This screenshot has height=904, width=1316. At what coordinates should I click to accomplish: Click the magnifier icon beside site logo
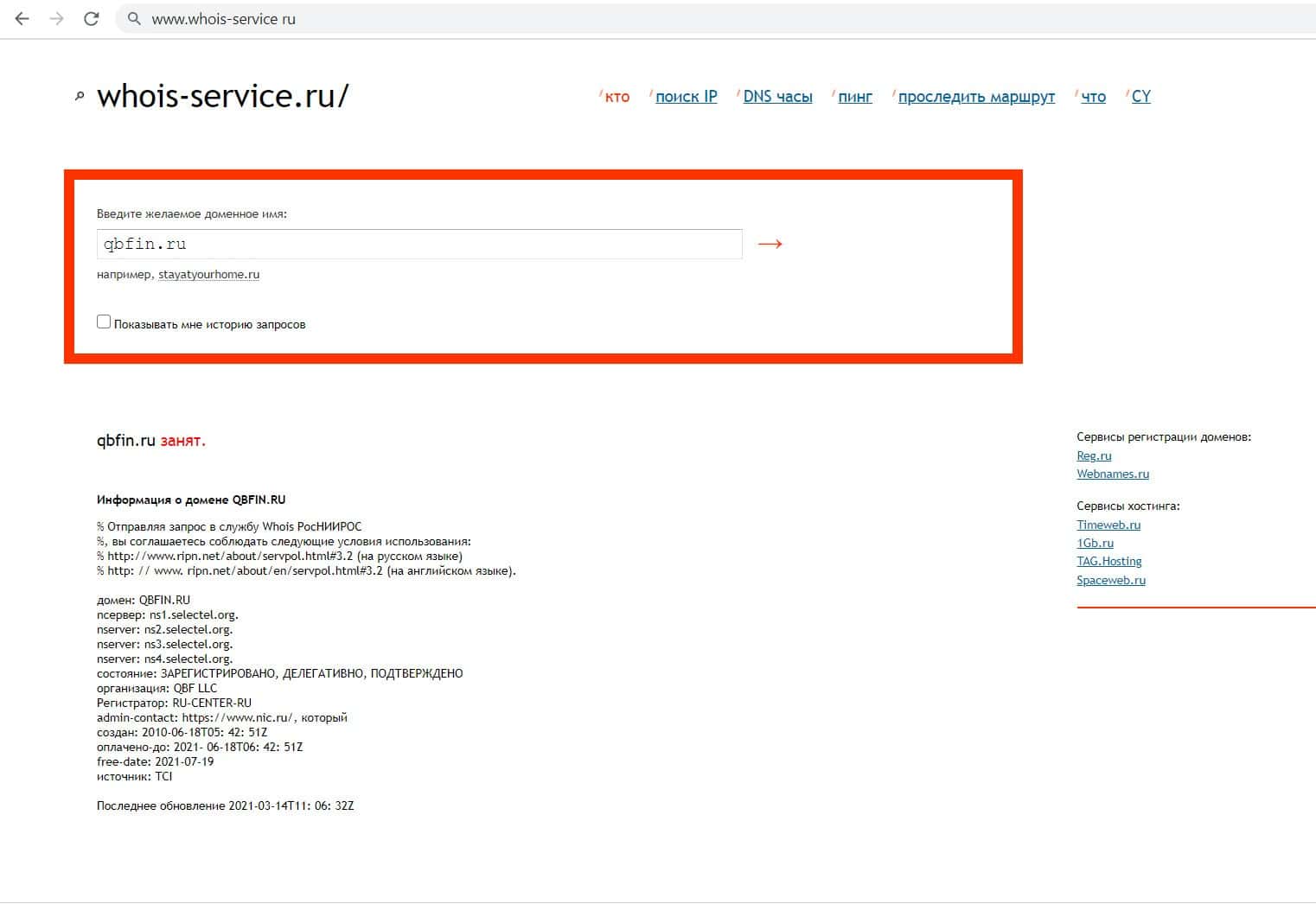click(80, 97)
